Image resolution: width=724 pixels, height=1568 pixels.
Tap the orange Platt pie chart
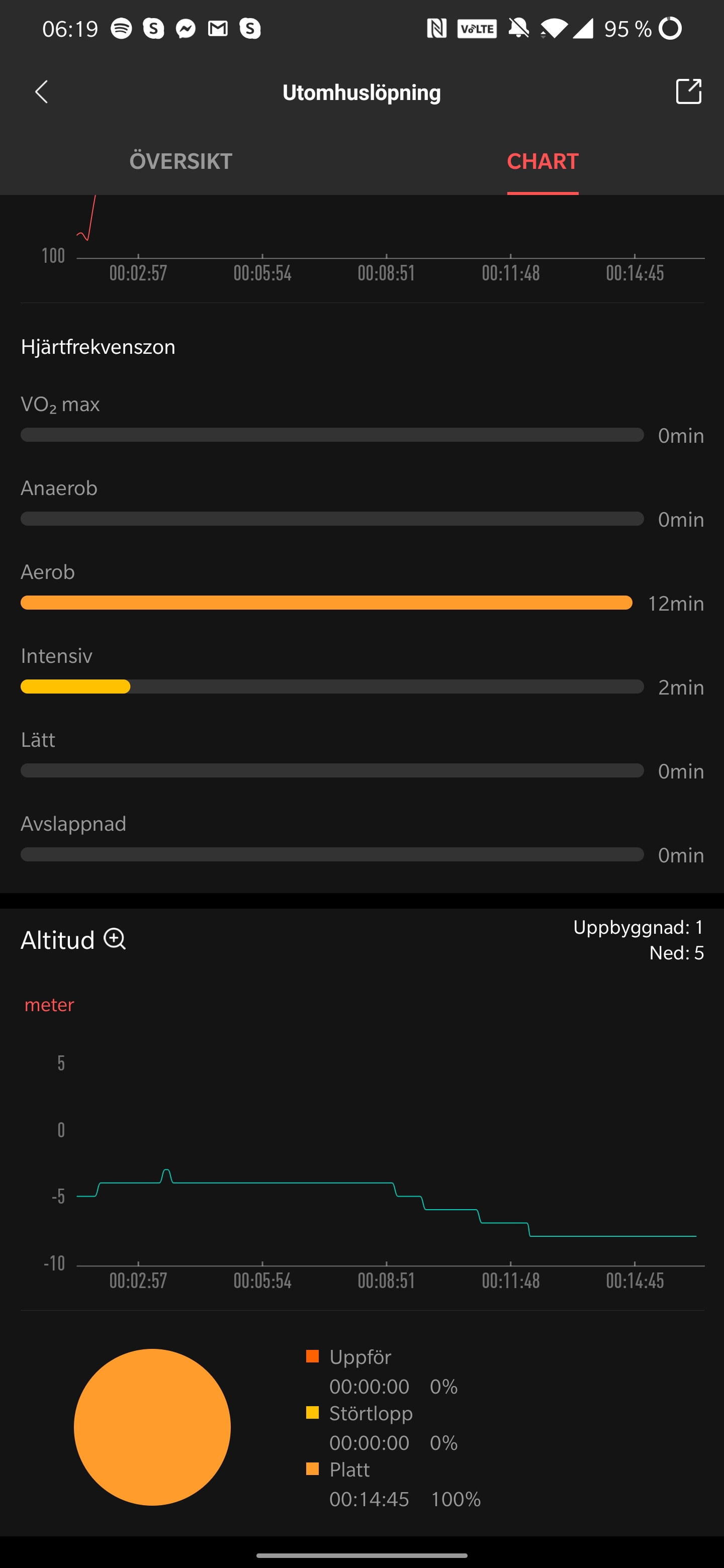(x=152, y=1427)
